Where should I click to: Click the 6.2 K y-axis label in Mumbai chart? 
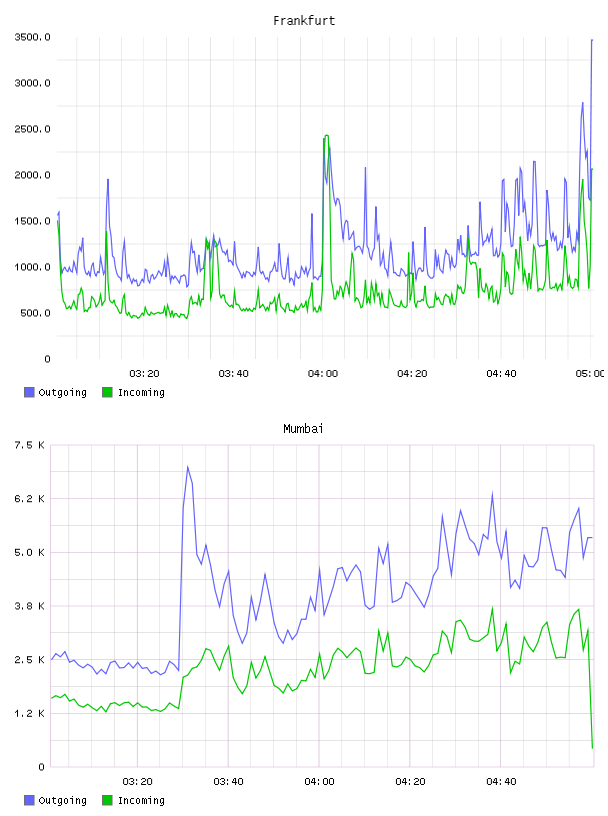30,499
